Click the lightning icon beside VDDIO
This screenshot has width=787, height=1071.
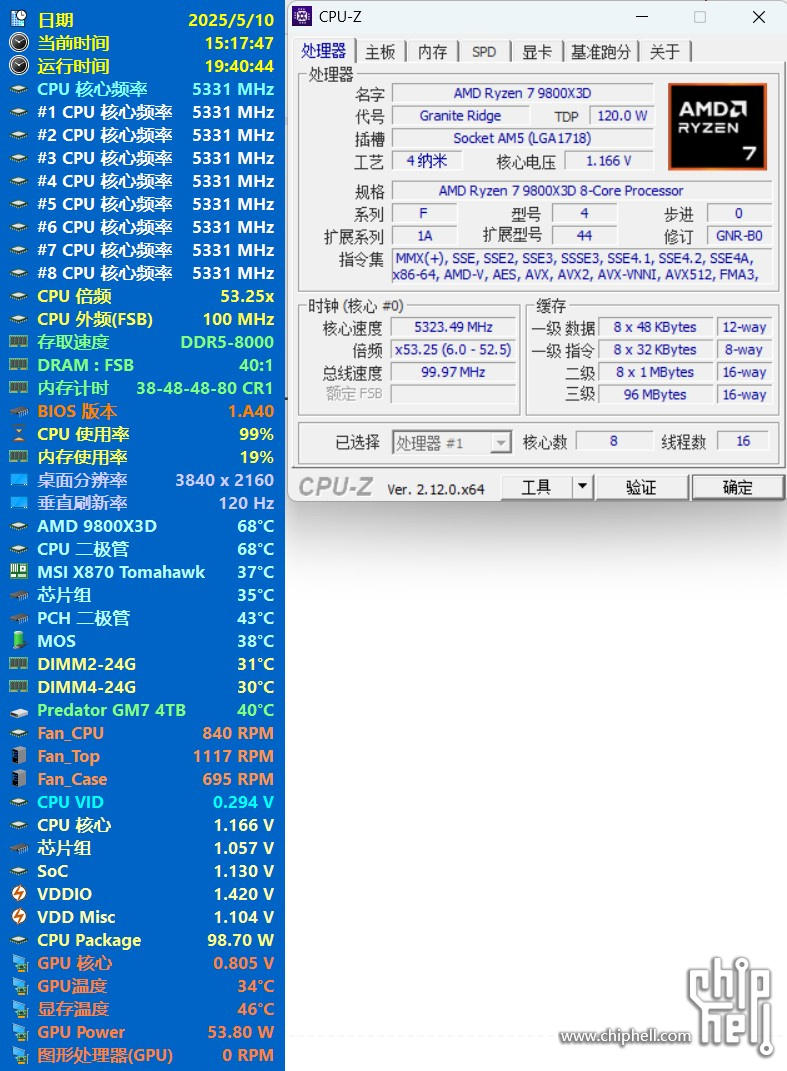[19, 893]
